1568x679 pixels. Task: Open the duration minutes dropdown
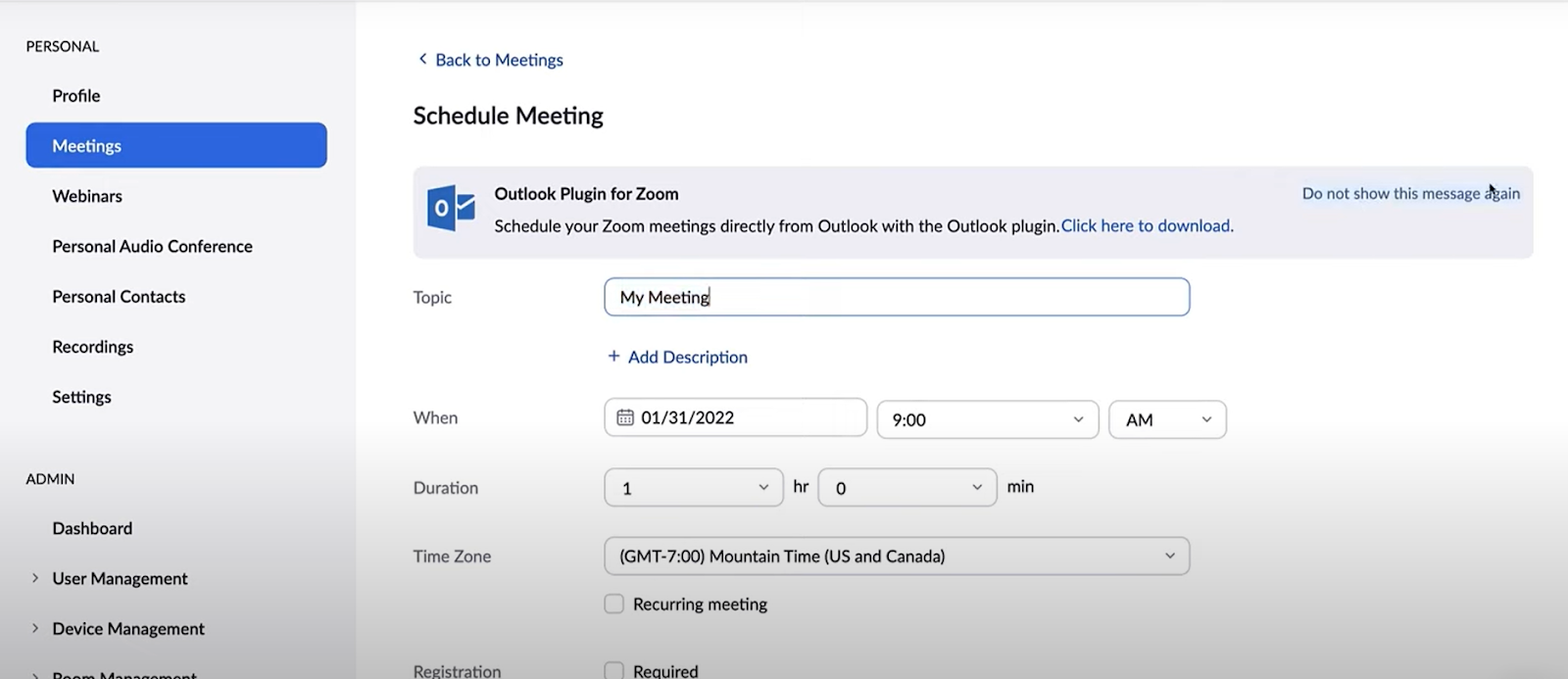coord(906,487)
